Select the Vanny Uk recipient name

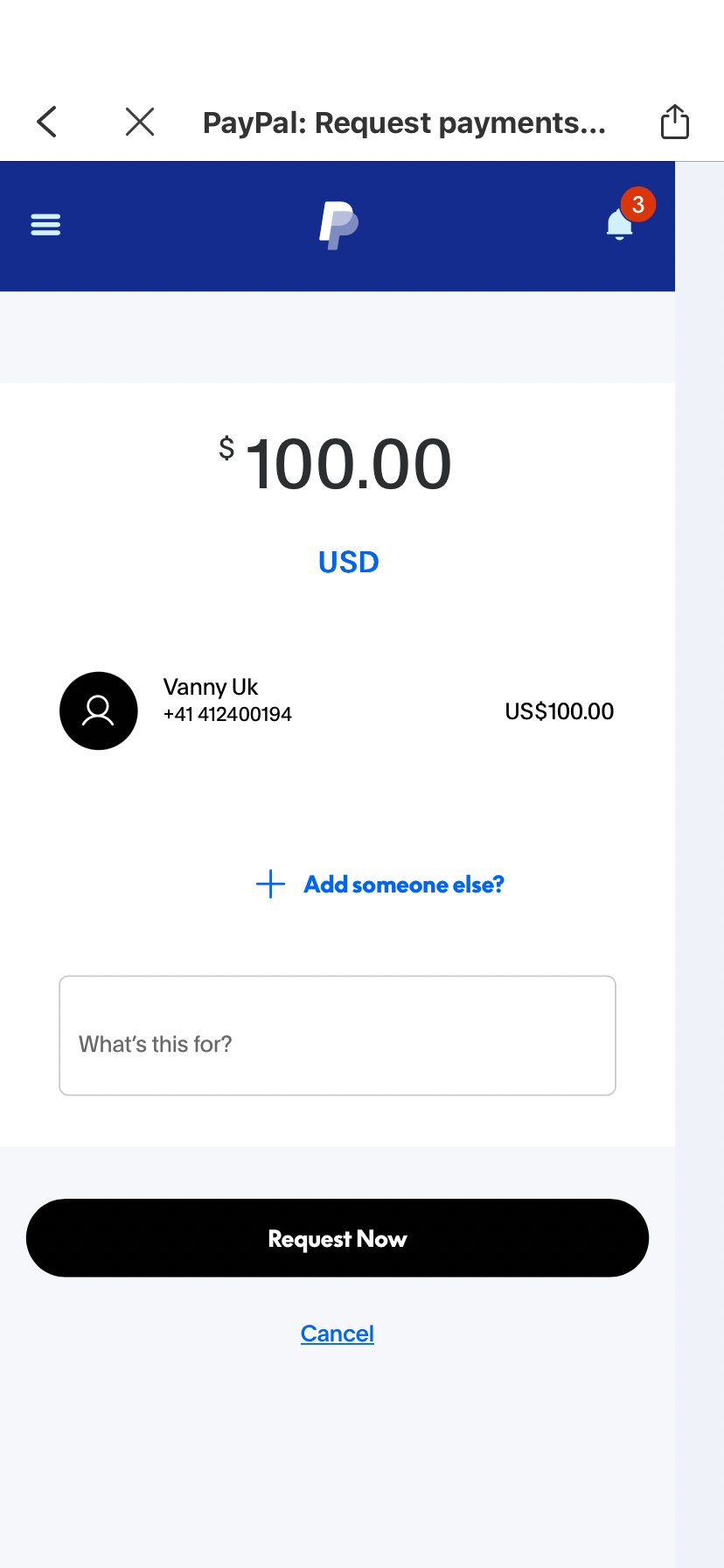click(x=211, y=687)
